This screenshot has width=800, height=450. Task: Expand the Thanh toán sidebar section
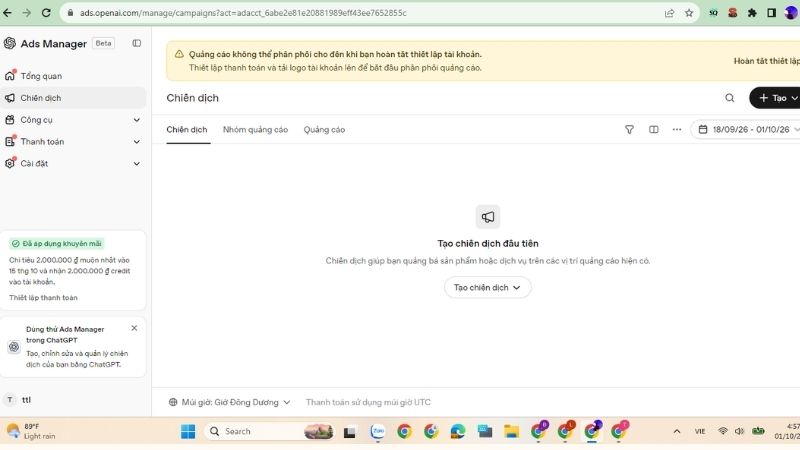tap(73, 142)
